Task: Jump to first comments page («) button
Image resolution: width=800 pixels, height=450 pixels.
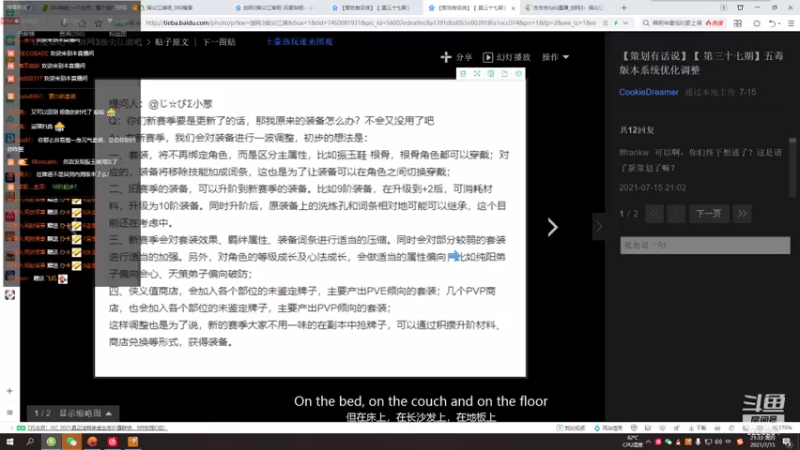Action: [655, 214]
